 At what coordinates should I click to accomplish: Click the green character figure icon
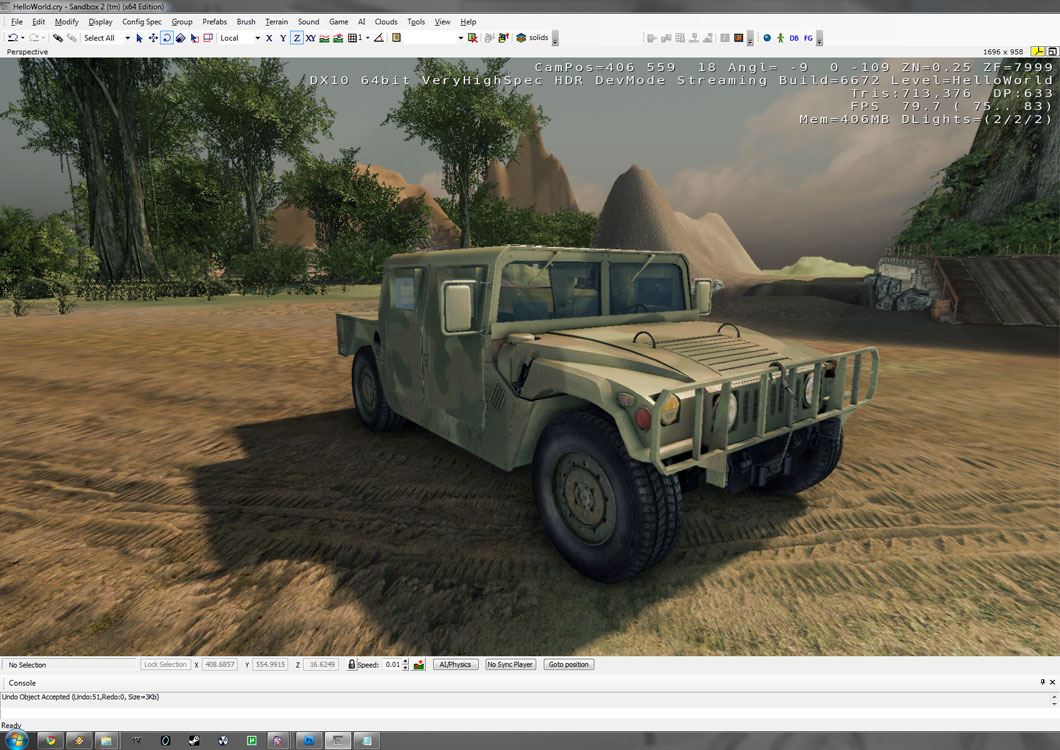[x=780, y=38]
